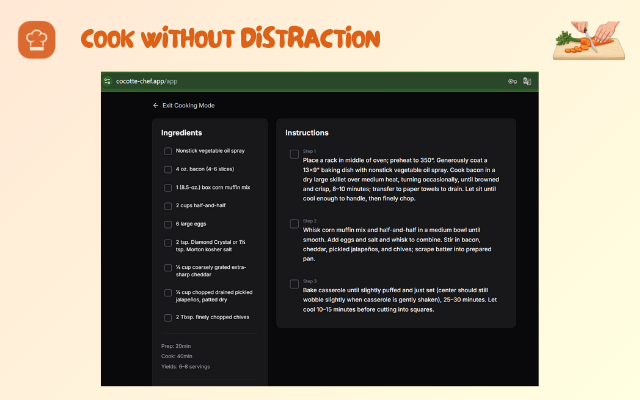This screenshot has width=640, height=400.
Task: Click the password key icon in address bar
Action: click(x=512, y=81)
